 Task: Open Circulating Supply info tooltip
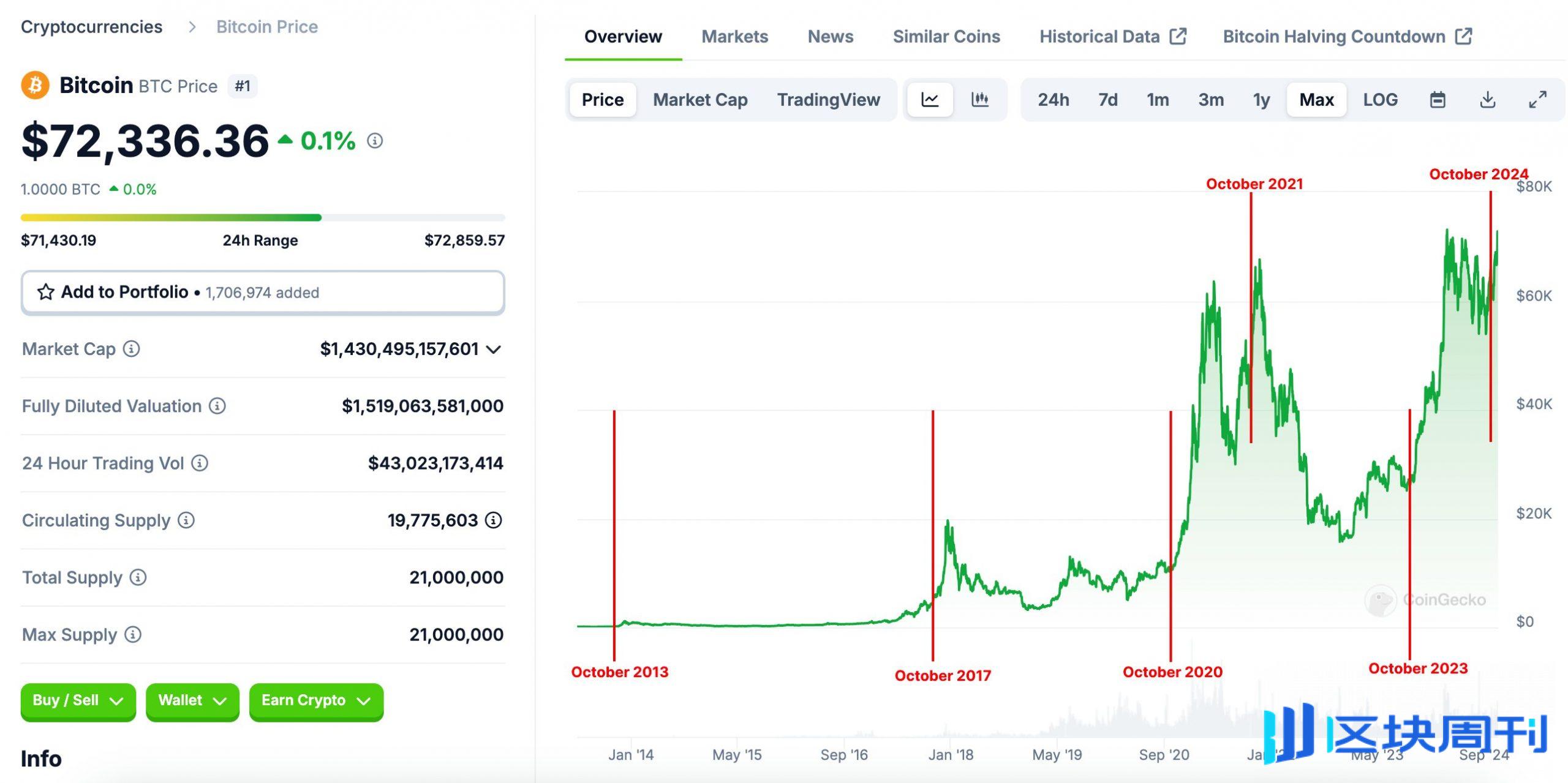[x=185, y=520]
